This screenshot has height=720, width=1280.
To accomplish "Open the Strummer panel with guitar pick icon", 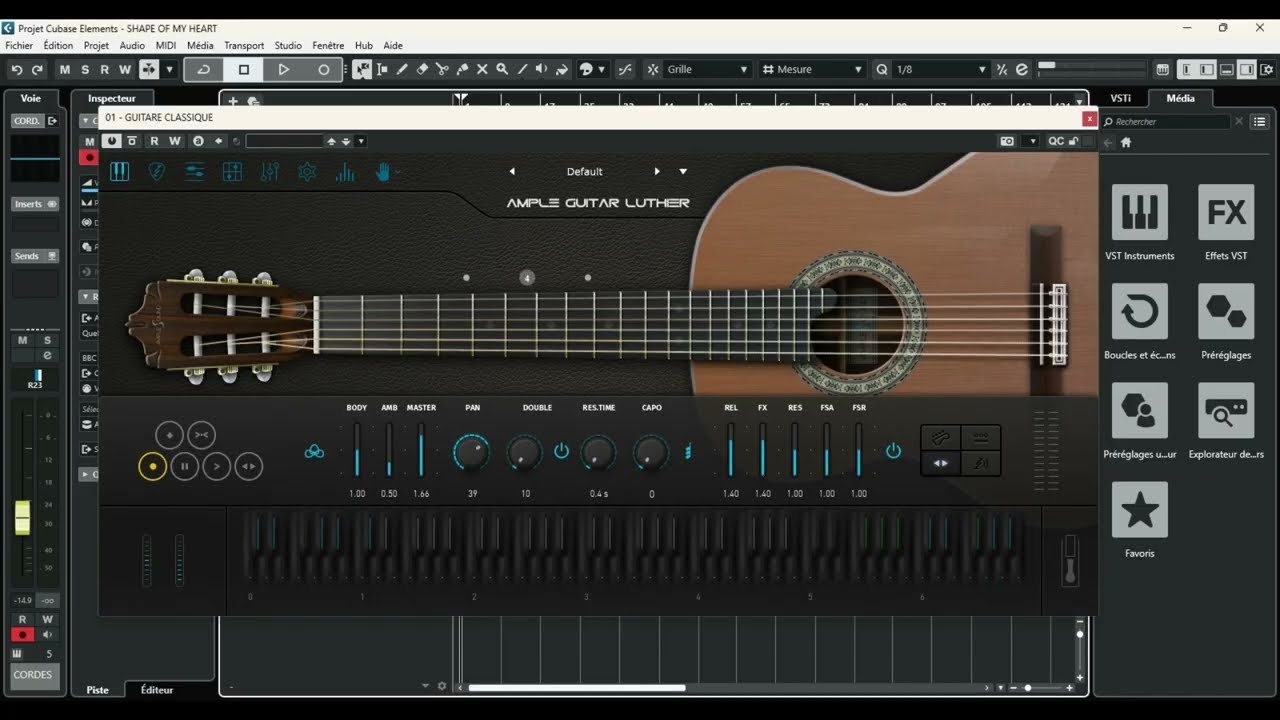I will tap(157, 172).
